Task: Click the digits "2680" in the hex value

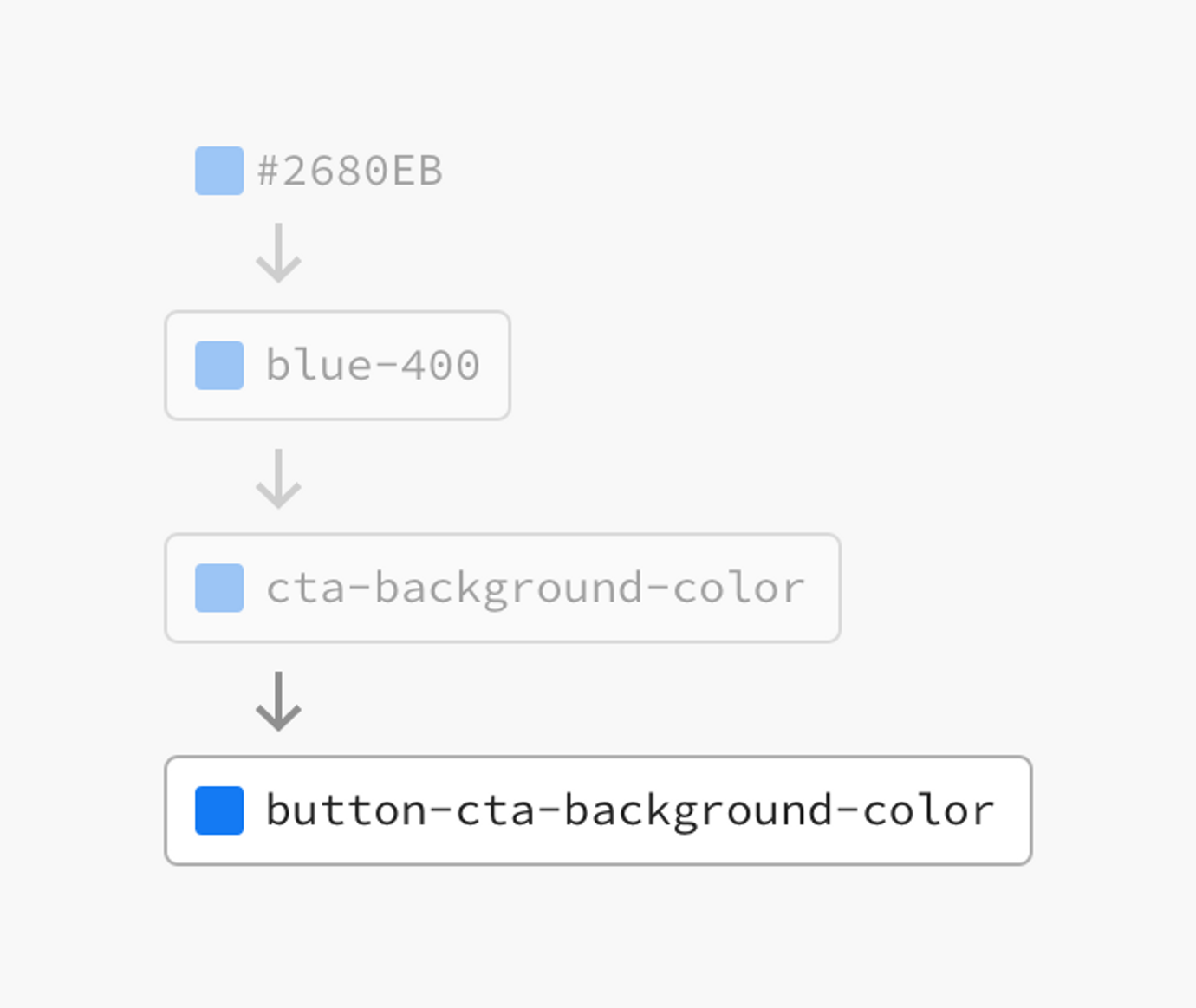Action: click(x=335, y=171)
